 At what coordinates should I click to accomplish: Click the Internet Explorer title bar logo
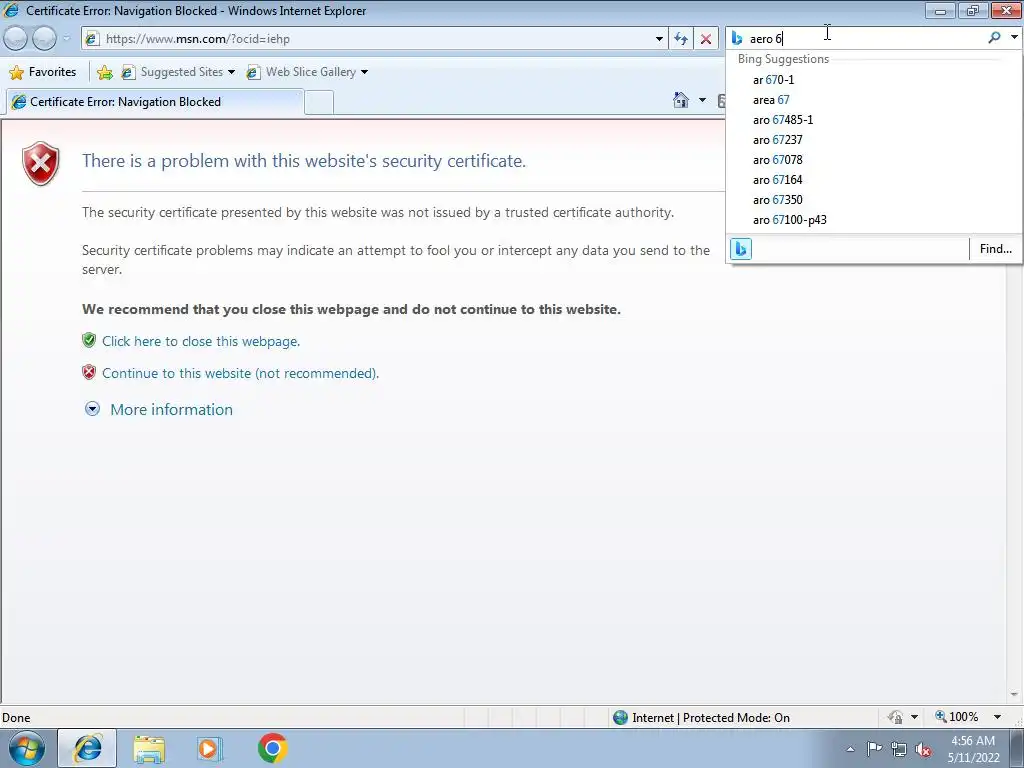point(12,10)
